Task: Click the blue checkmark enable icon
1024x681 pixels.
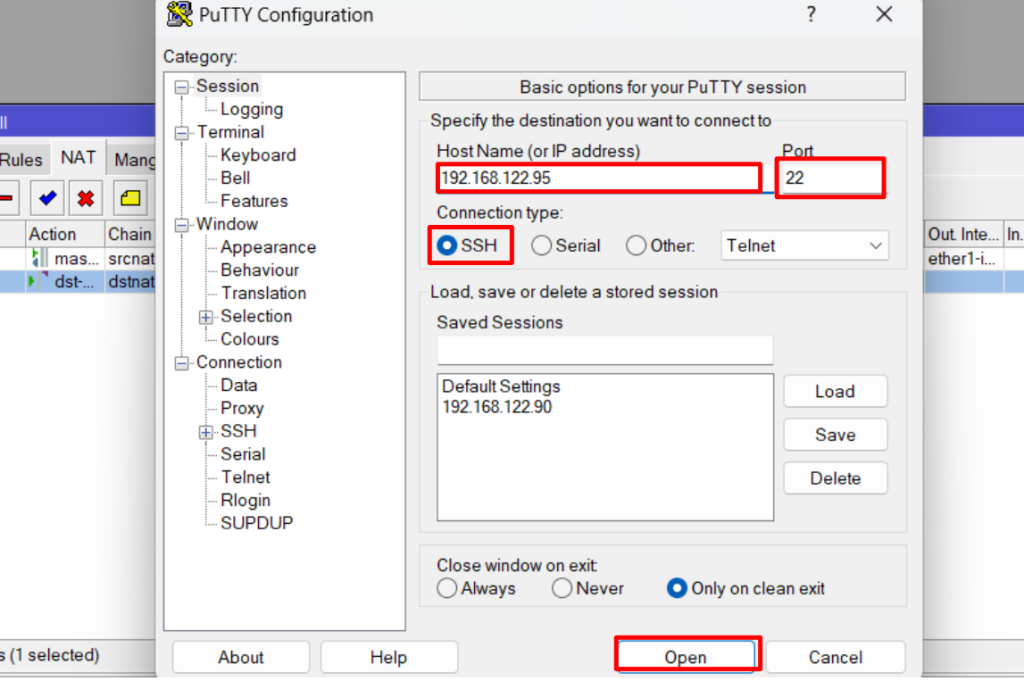Action: (46, 198)
